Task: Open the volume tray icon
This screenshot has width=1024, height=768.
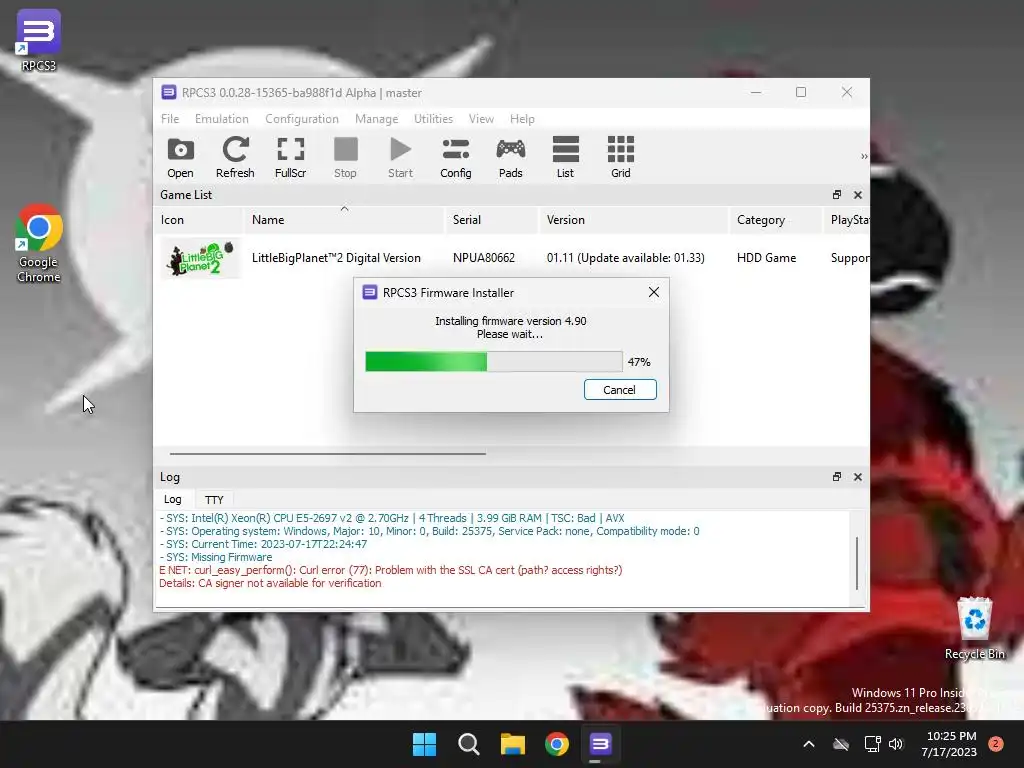Action: (x=896, y=744)
